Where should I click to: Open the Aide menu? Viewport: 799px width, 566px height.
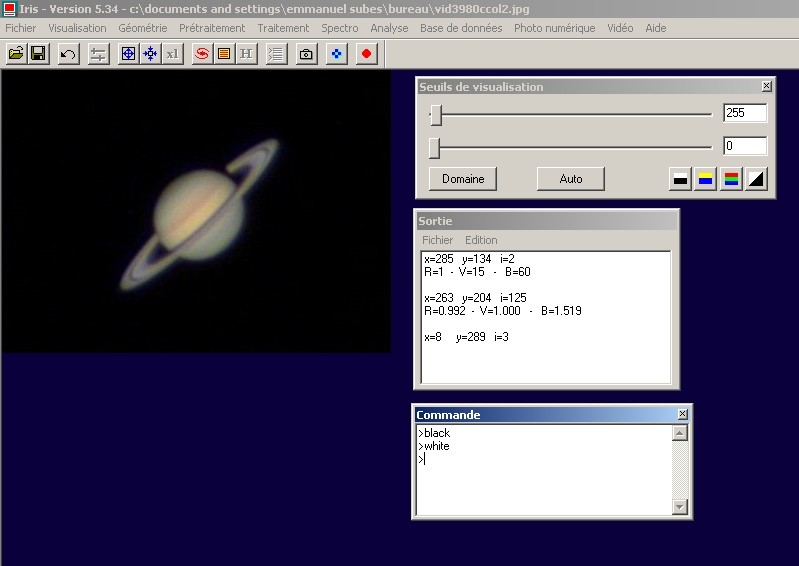656,28
